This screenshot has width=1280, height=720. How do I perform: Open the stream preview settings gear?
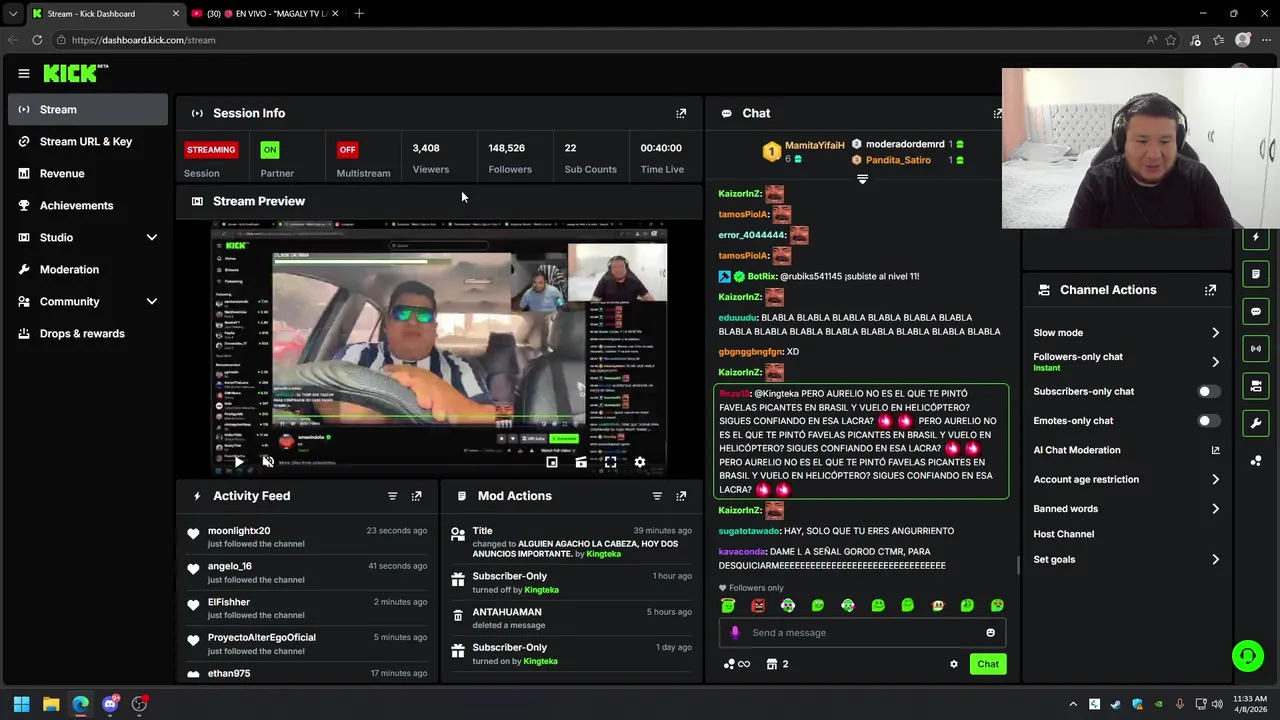pyautogui.click(x=640, y=462)
